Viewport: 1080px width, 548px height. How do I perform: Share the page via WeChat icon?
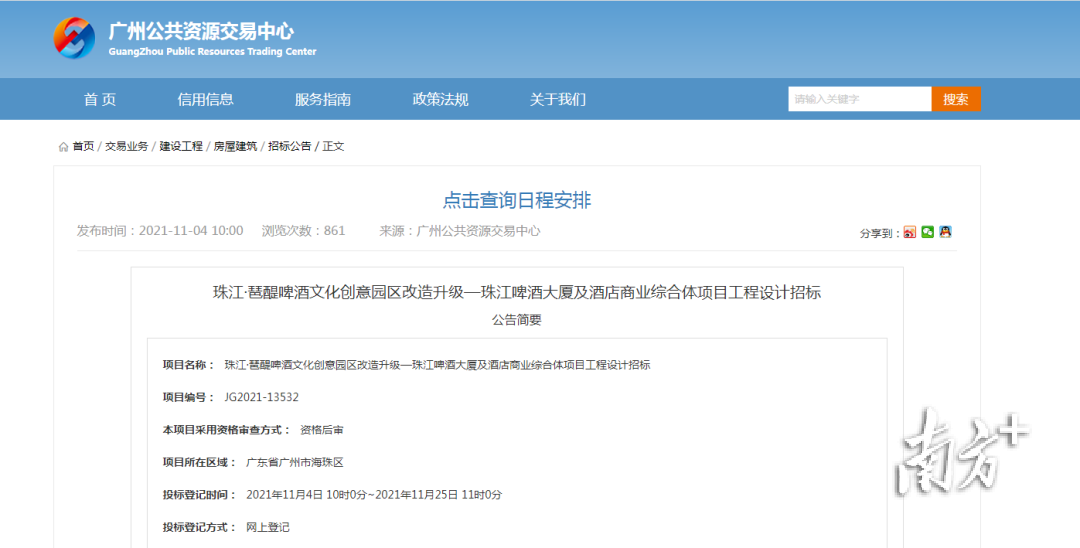click(927, 232)
